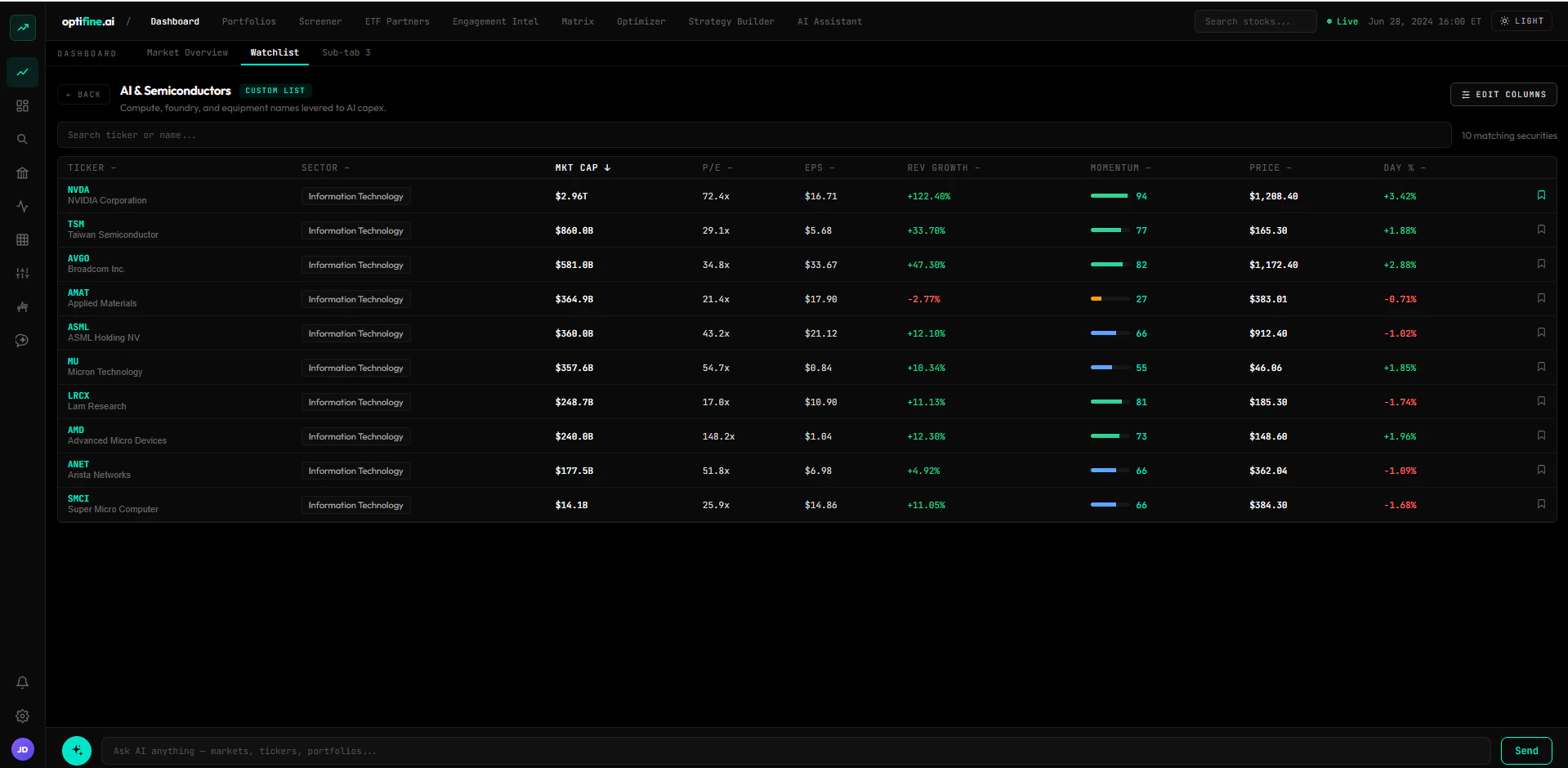This screenshot has width=1568, height=768.
Task: Click the $860.0B market cap cell
Action: 574,230
